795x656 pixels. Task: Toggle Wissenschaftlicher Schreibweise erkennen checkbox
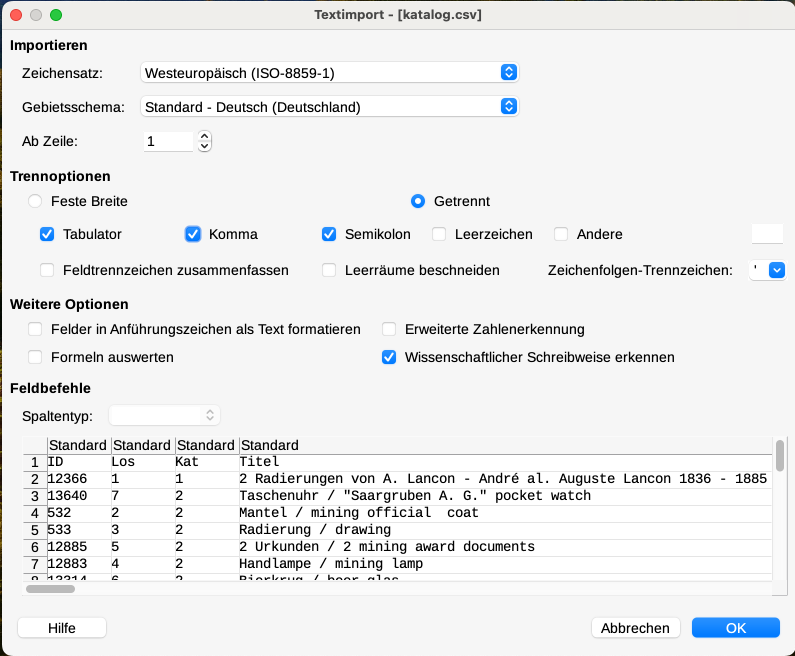click(390, 357)
